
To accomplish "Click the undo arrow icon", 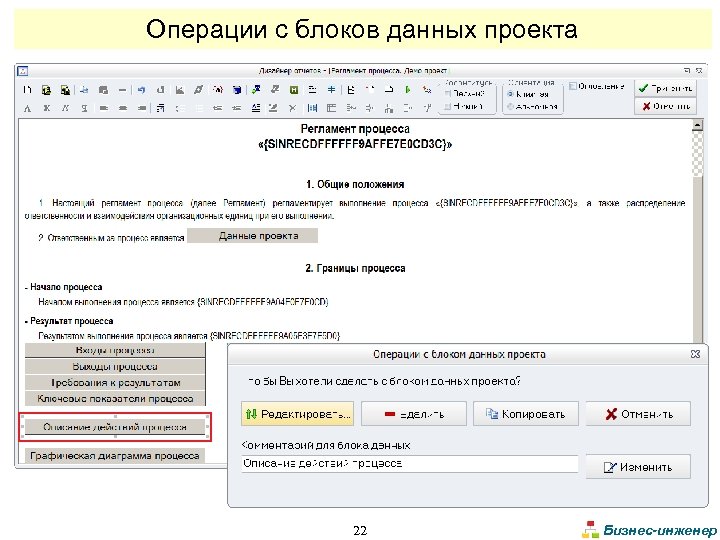I will [141, 90].
